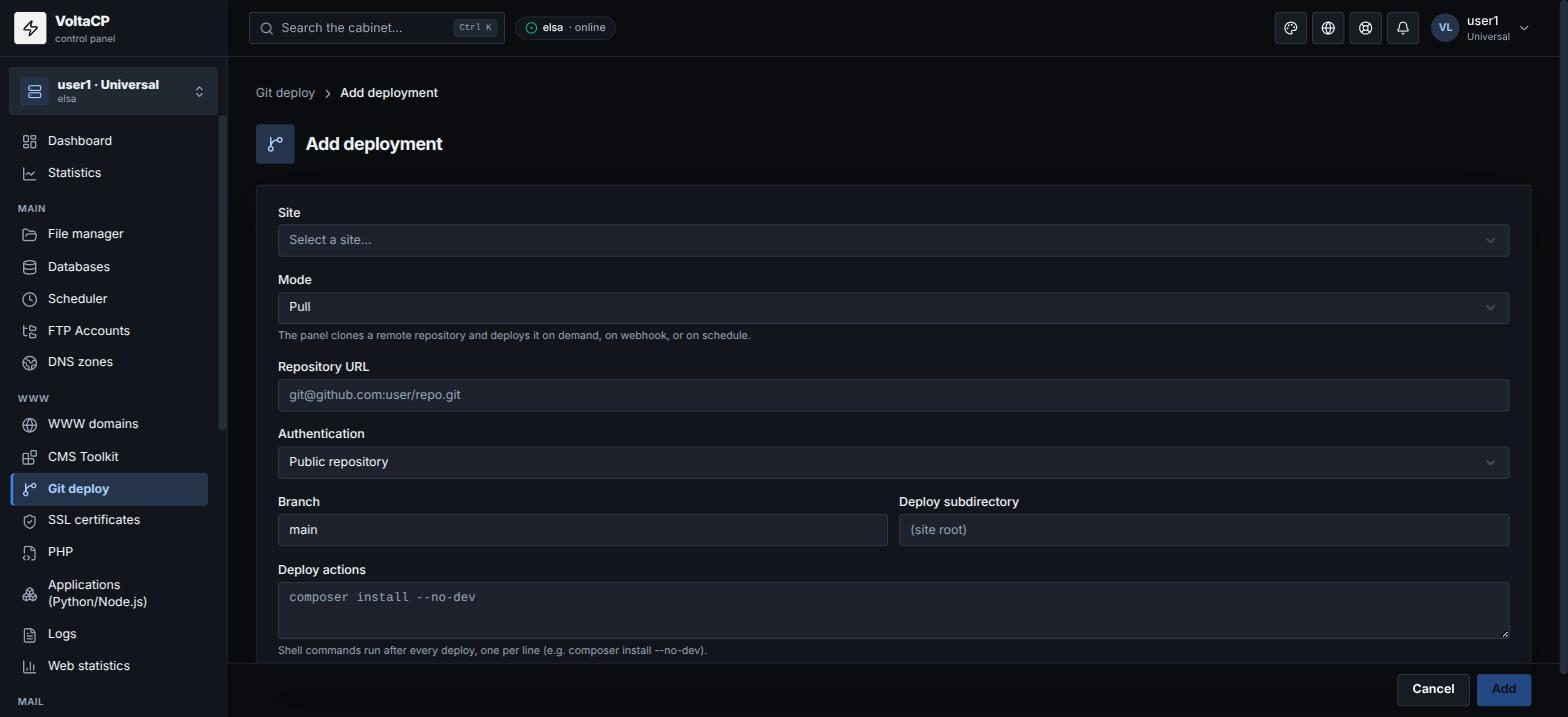Click the Applications (Python/Node.js) icon
The image size is (1568, 717).
pyautogui.click(x=30, y=594)
